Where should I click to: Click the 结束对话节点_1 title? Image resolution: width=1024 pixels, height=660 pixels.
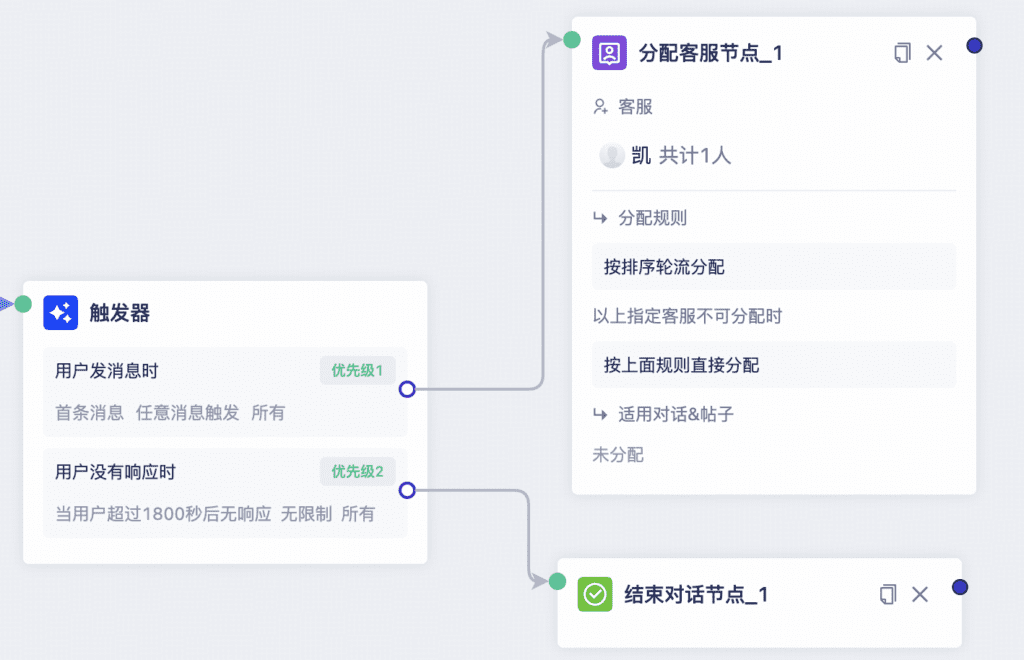click(696, 594)
